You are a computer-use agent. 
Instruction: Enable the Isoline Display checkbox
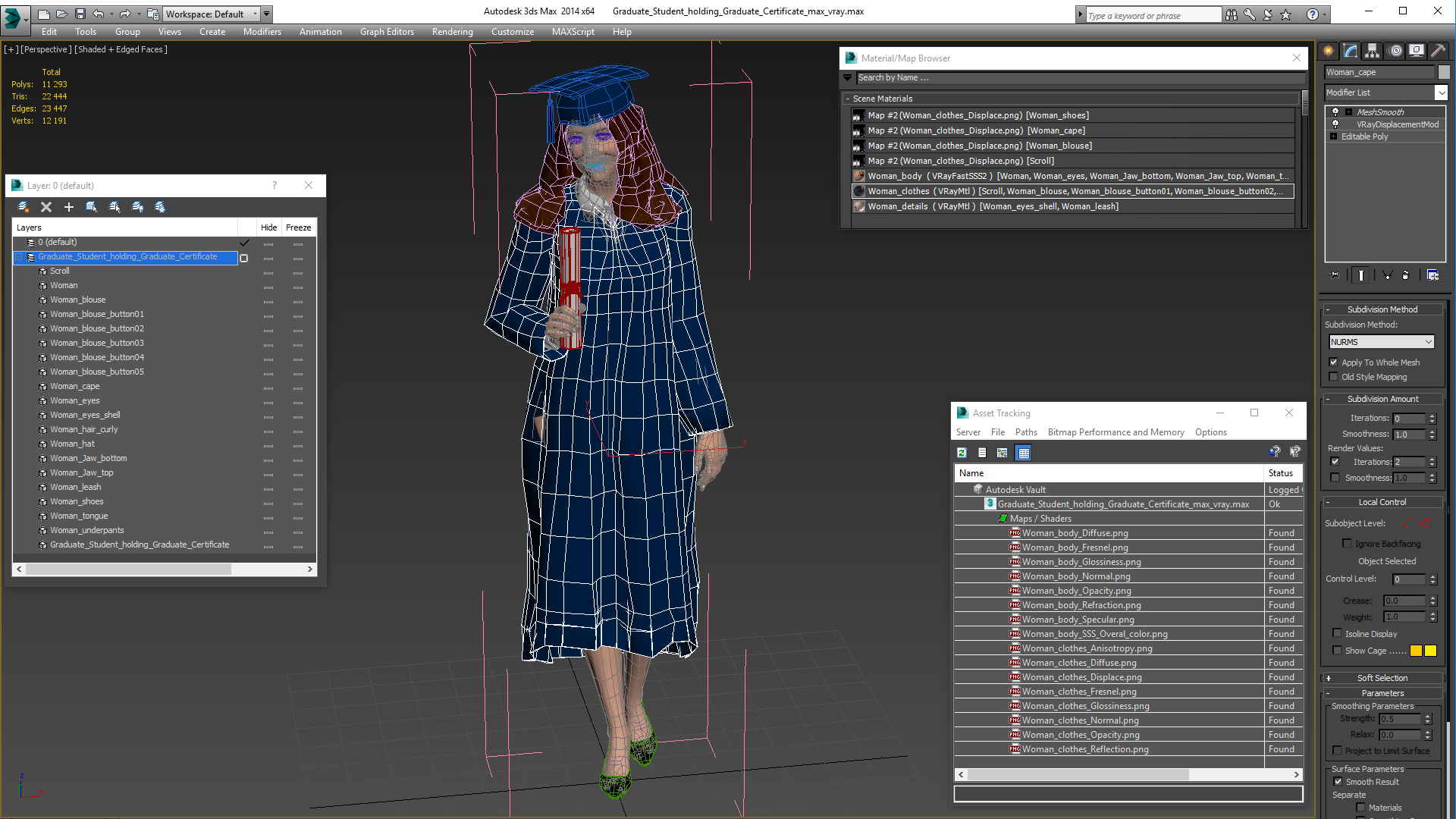1338,633
